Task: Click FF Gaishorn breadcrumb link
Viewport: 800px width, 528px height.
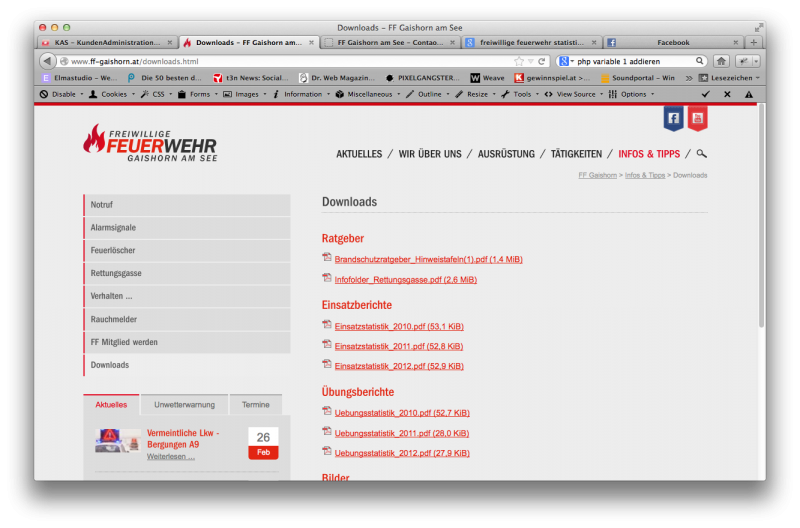Action: click(x=597, y=175)
